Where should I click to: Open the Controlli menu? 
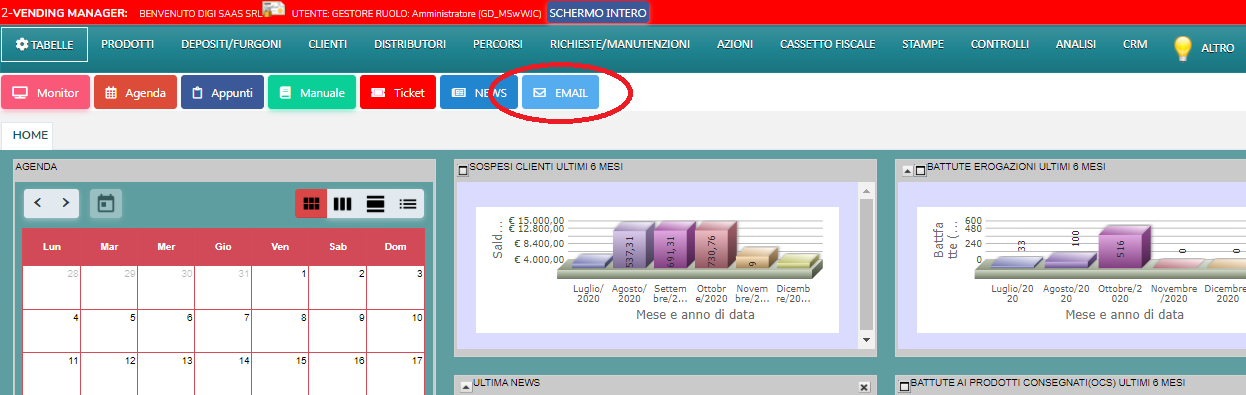[1000, 45]
